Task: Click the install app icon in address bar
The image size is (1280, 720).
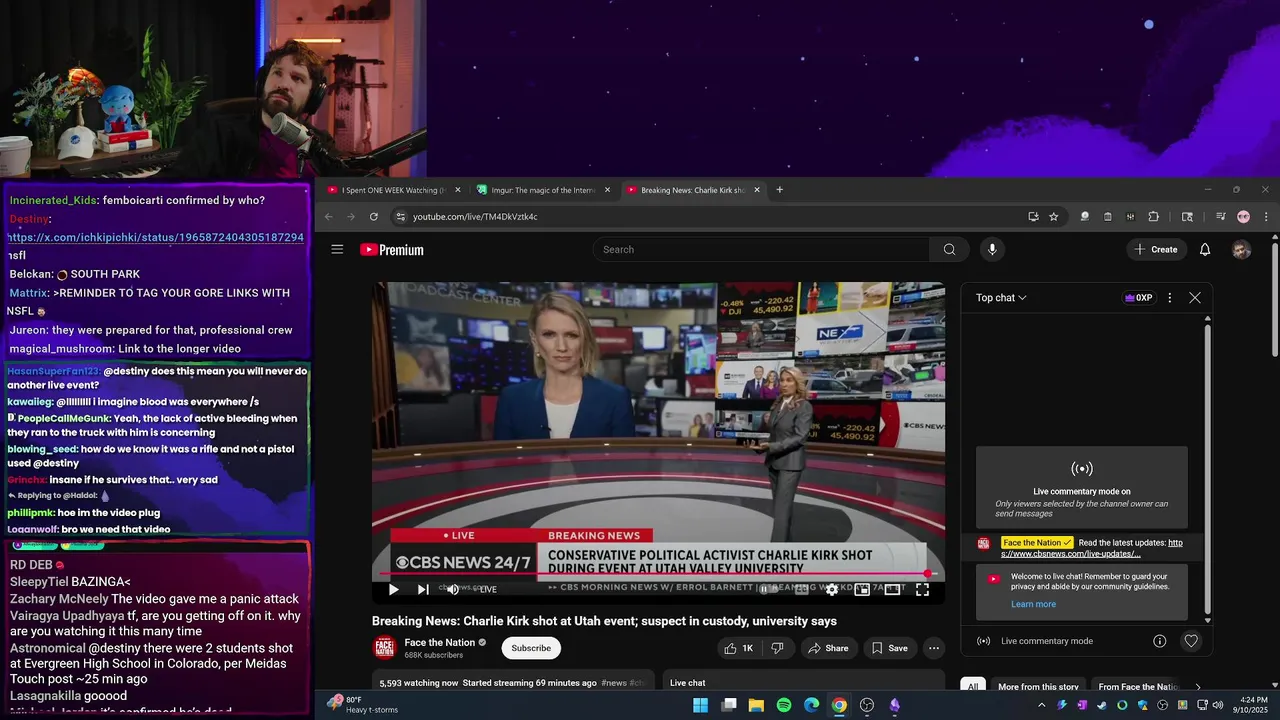Action: [x=1033, y=216]
